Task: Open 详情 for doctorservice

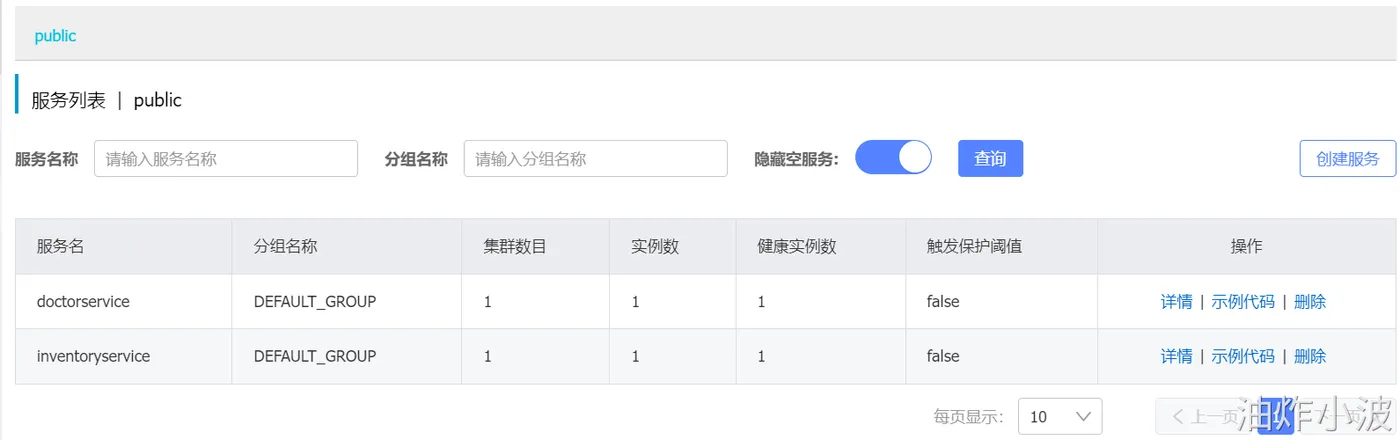Action: pos(1176,301)
